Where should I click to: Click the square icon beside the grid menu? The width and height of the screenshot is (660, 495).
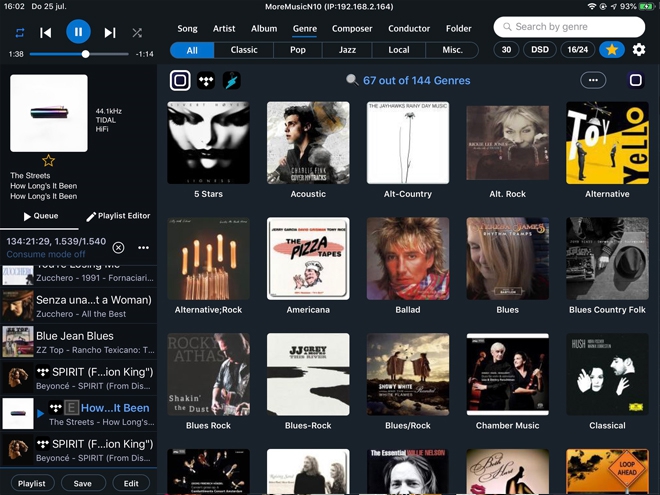pyautogui.click(x=636, y=80)
